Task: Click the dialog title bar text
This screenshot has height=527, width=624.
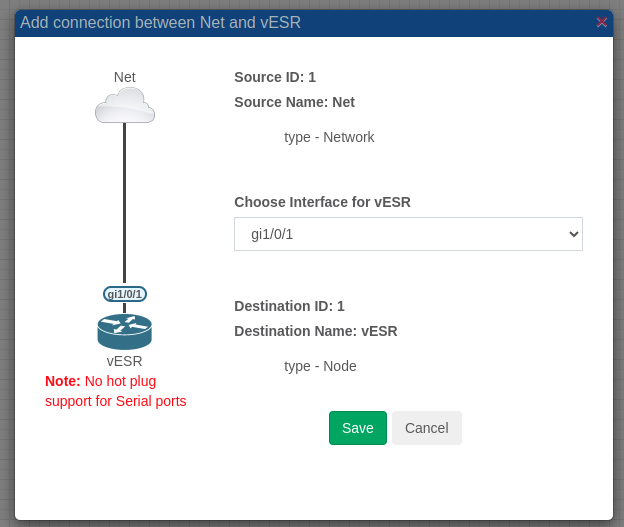Action: (160, 22)
